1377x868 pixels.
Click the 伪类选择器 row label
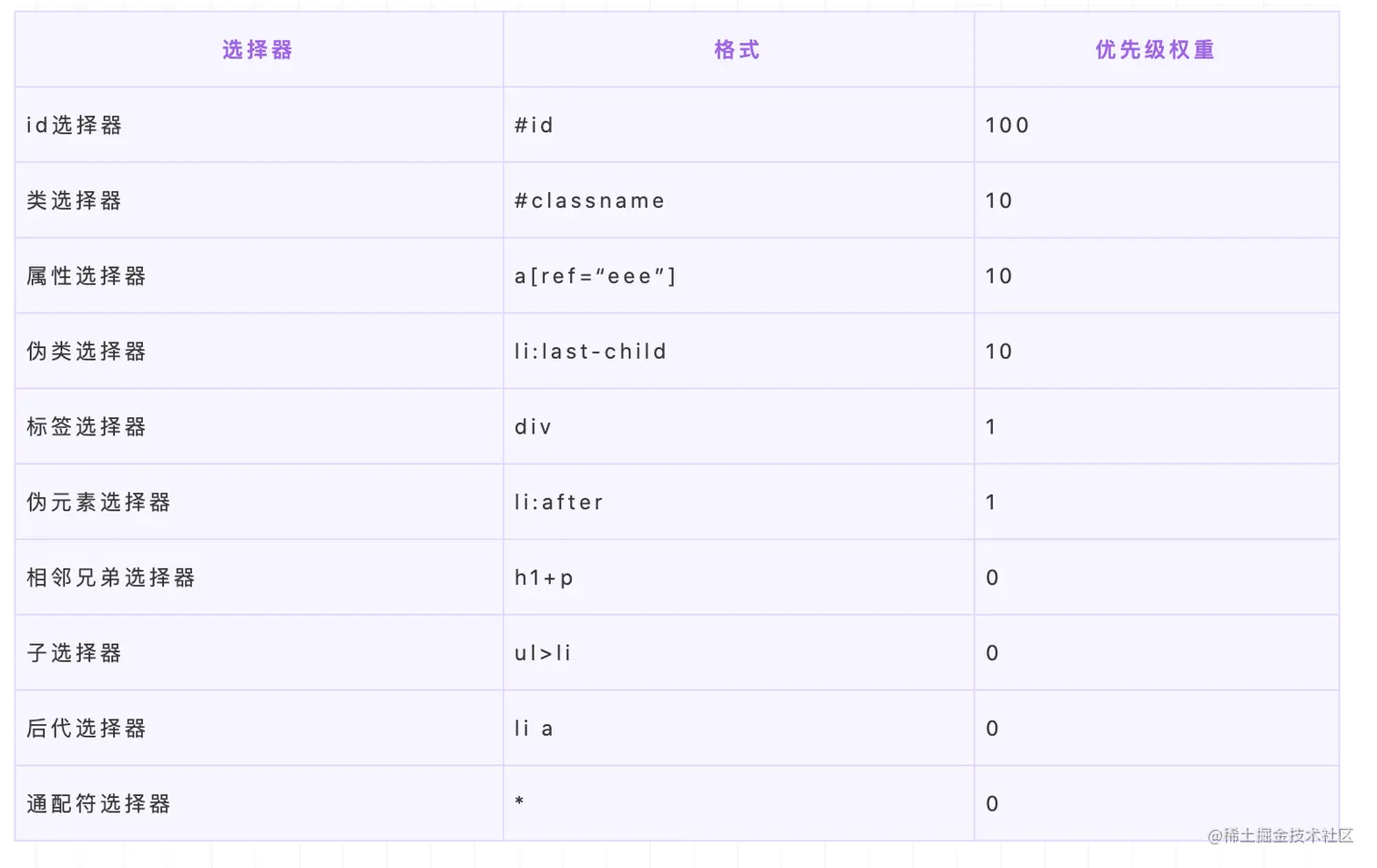(x=86, y=352)
